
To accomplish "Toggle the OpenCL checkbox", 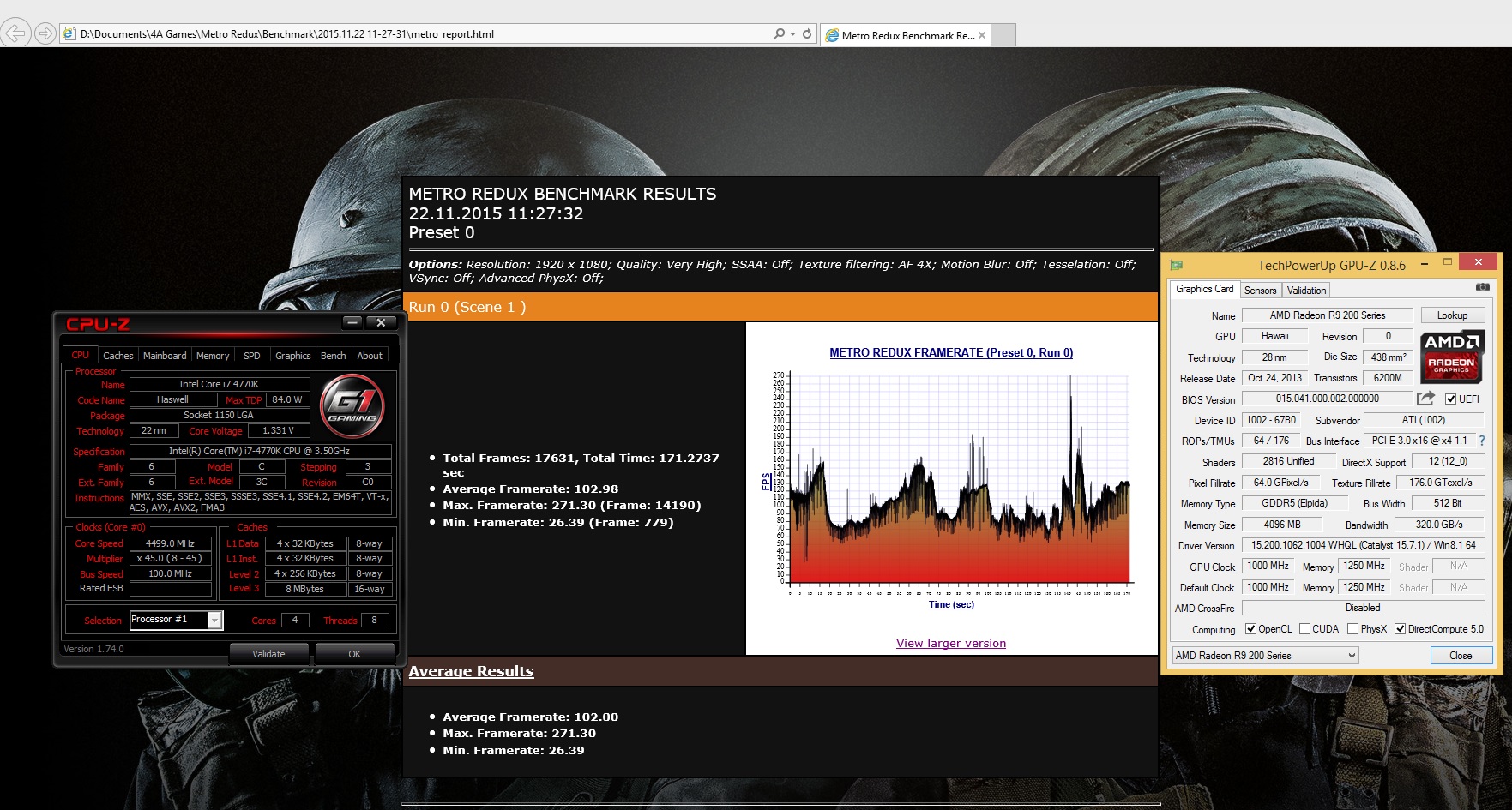I will 1250,629.
